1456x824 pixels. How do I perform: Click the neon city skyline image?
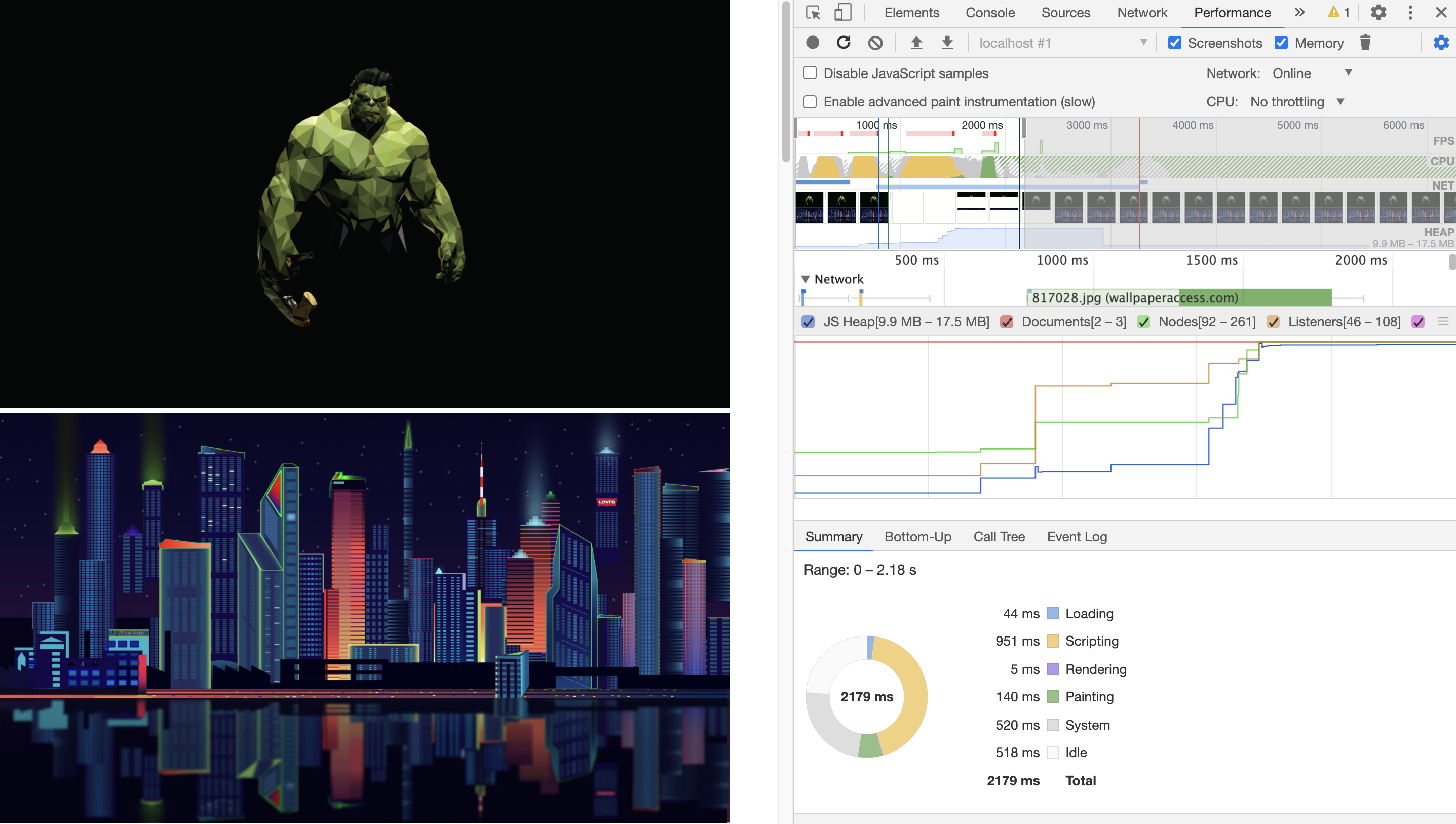point(364,617)
